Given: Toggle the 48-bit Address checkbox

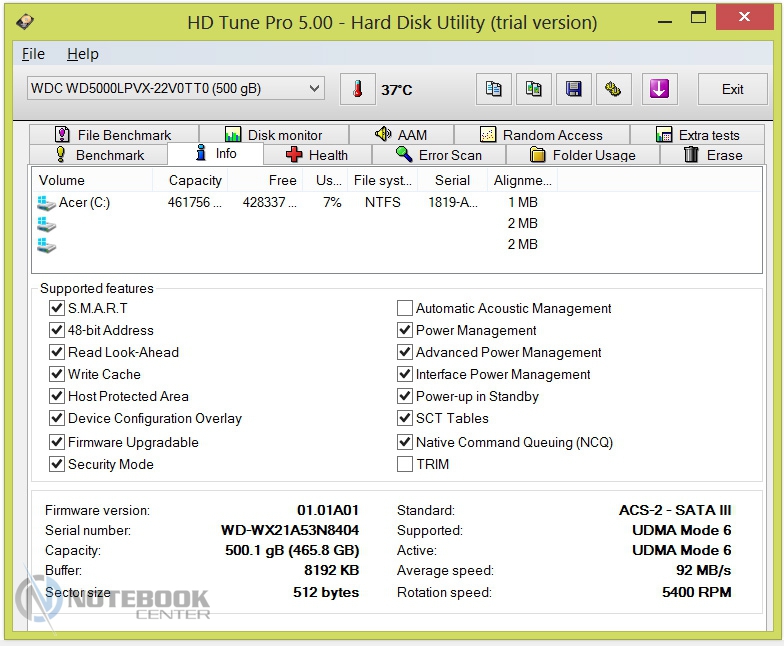Looking at the screenshot, I should [x=56, y=330].
